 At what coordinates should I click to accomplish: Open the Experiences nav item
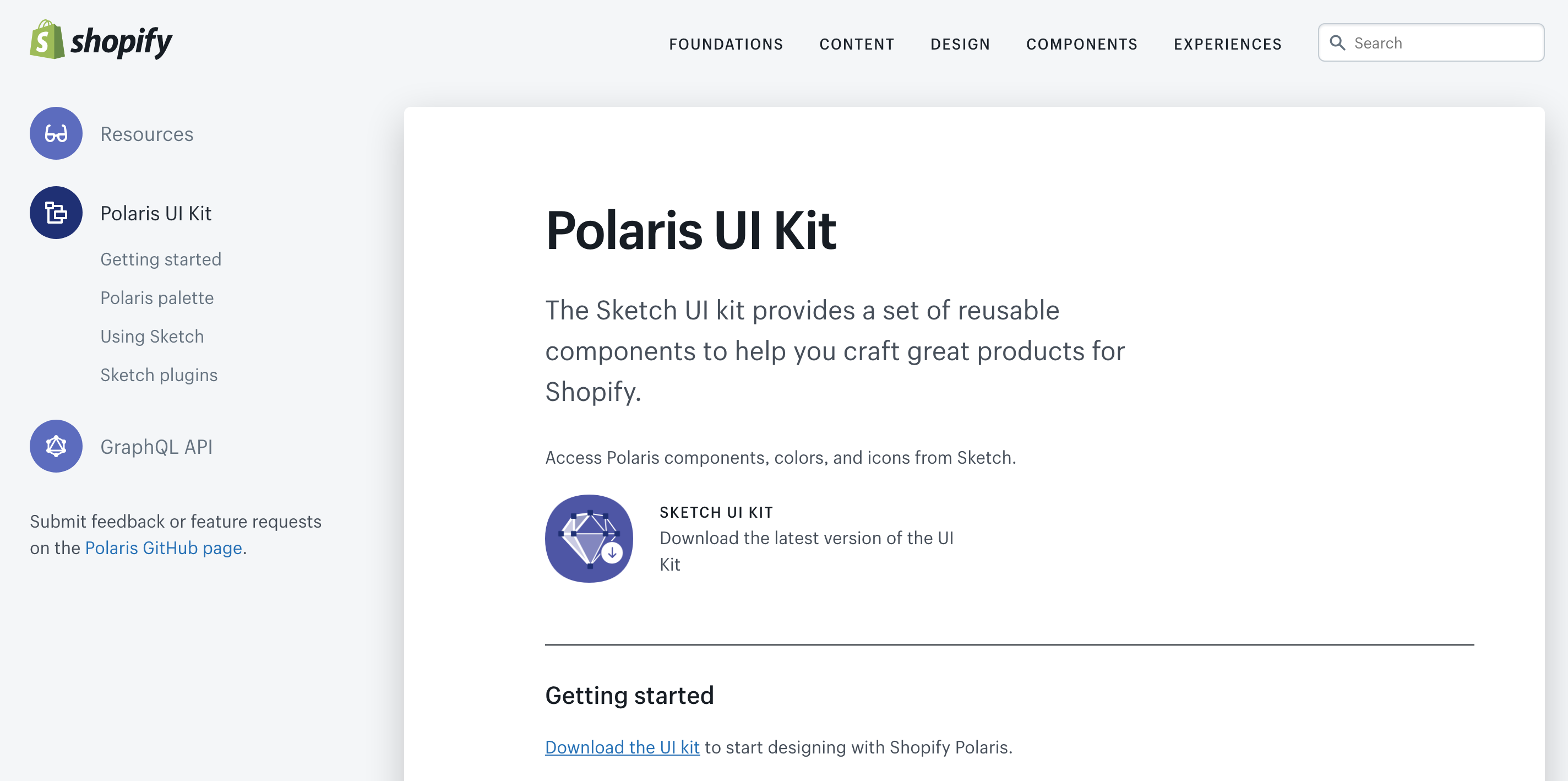1227,44
